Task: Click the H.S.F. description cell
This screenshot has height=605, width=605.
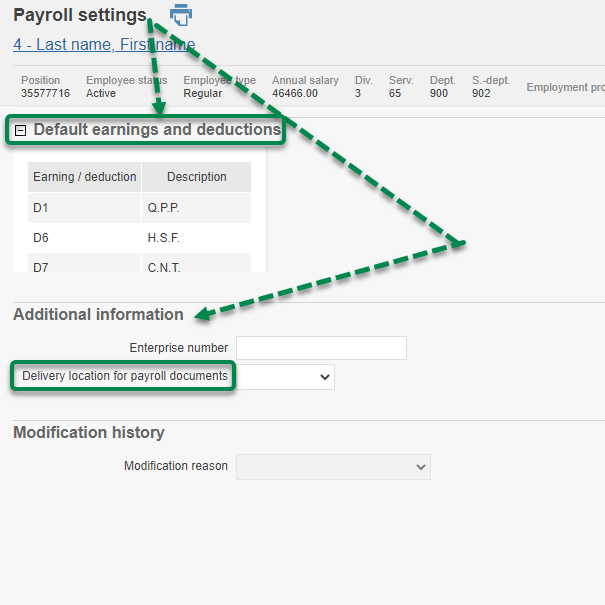Action: [164, 238]
